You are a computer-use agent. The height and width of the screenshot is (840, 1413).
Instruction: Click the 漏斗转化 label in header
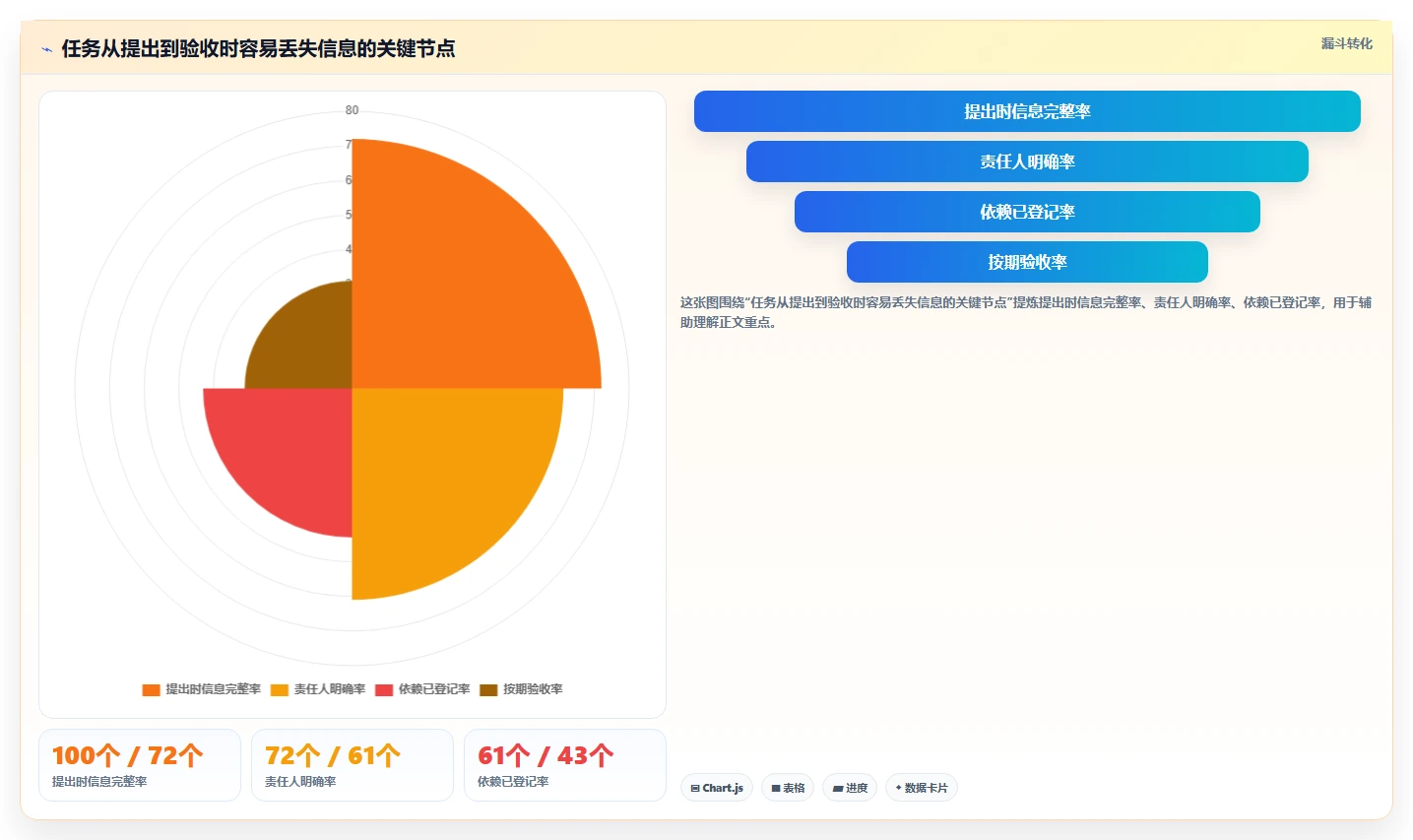pos(1346,43)
